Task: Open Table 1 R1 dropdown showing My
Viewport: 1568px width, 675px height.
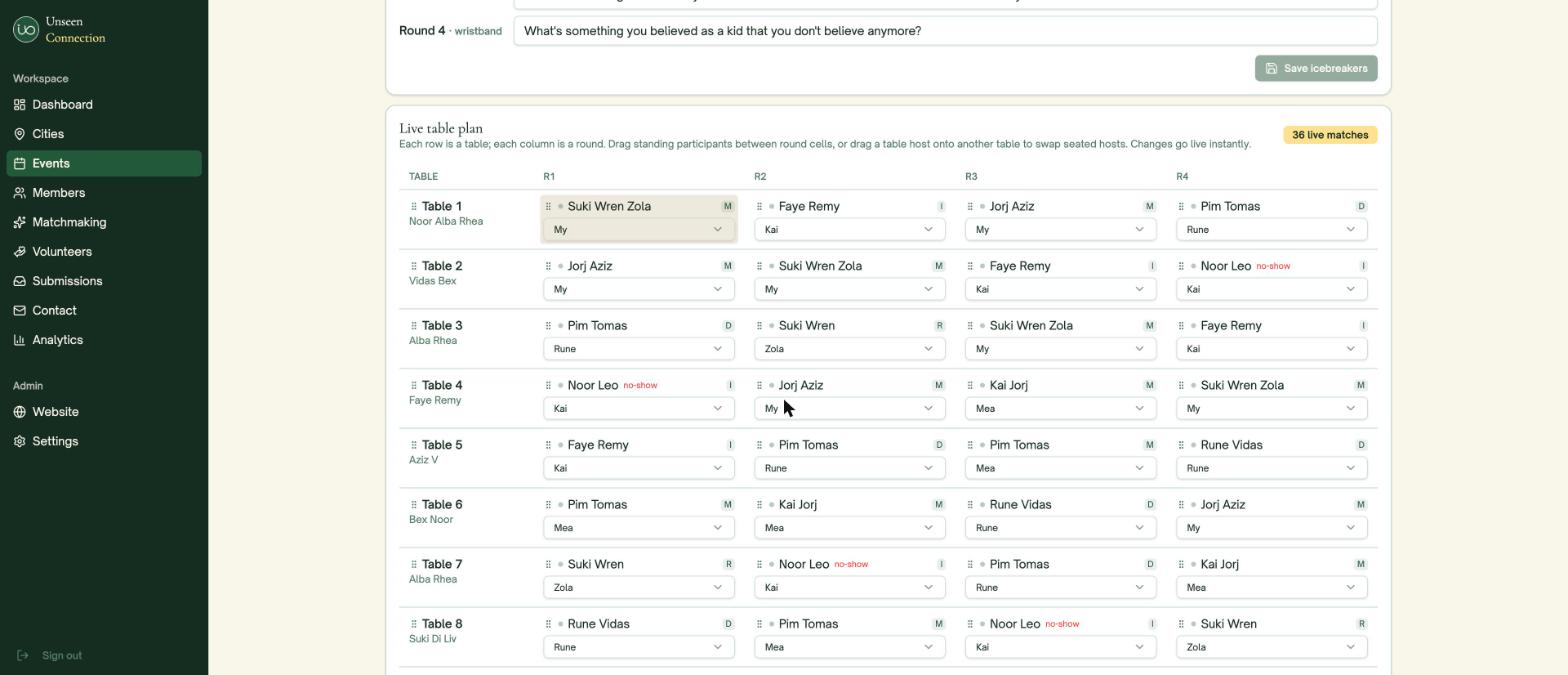Action: pos(639,230)
